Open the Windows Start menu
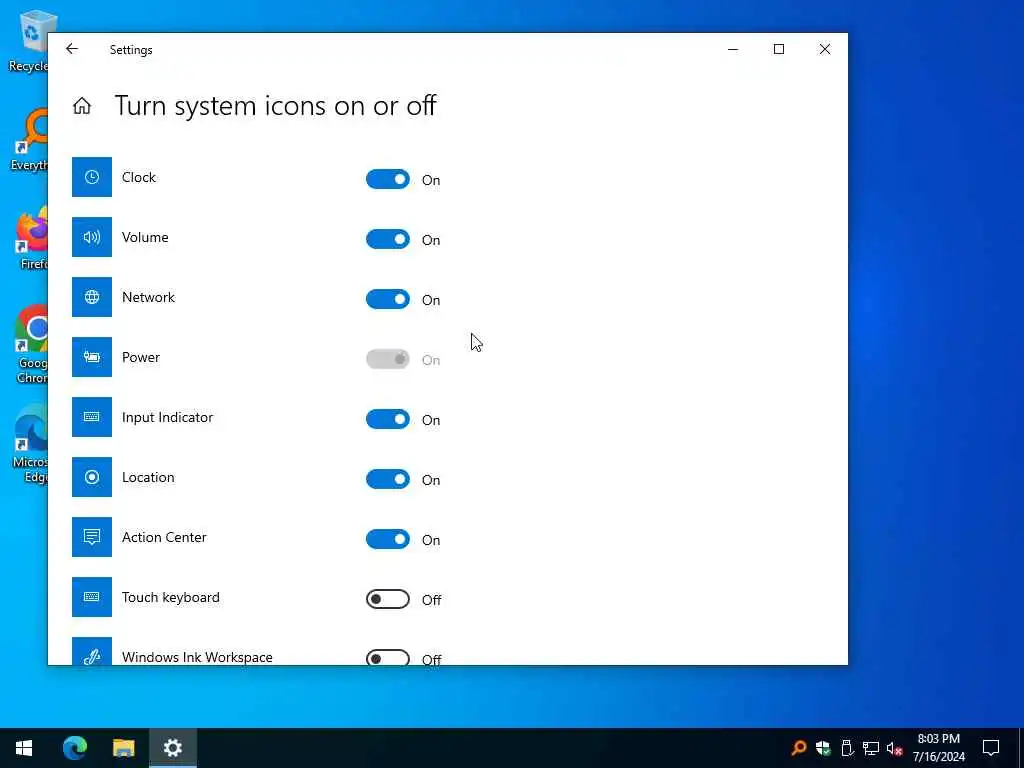This screenshot has height=768, width=1024. (24, 748)
